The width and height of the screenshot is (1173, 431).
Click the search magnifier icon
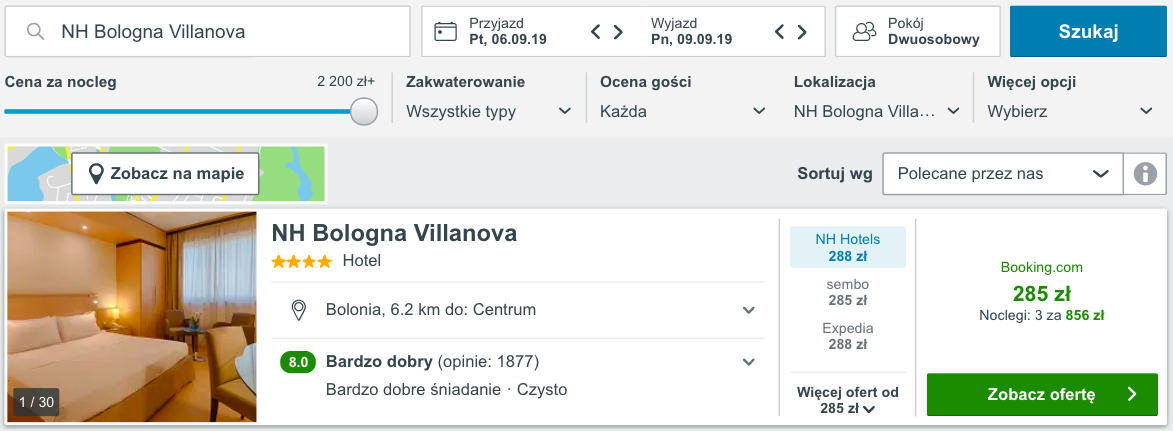(35, 31)
